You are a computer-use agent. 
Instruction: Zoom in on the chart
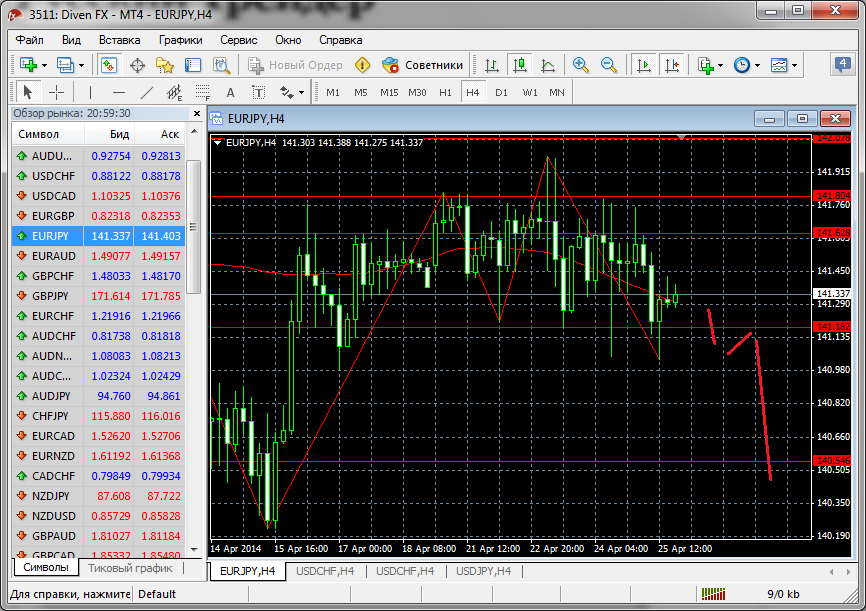580,65
